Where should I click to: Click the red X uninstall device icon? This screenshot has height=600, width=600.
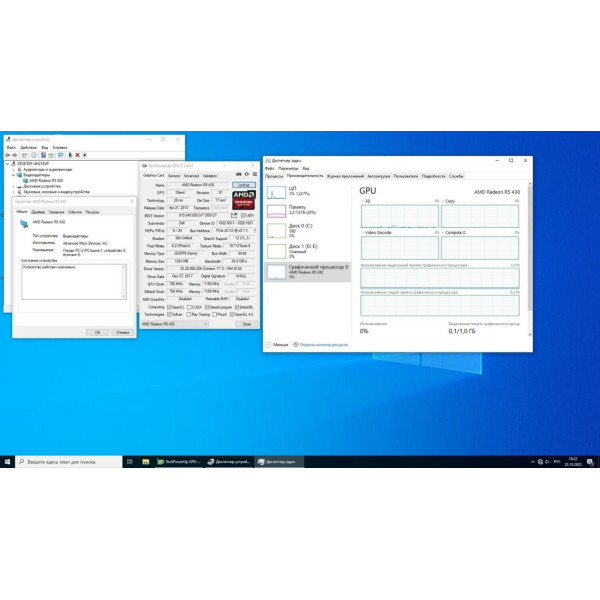tap(77, 155)
